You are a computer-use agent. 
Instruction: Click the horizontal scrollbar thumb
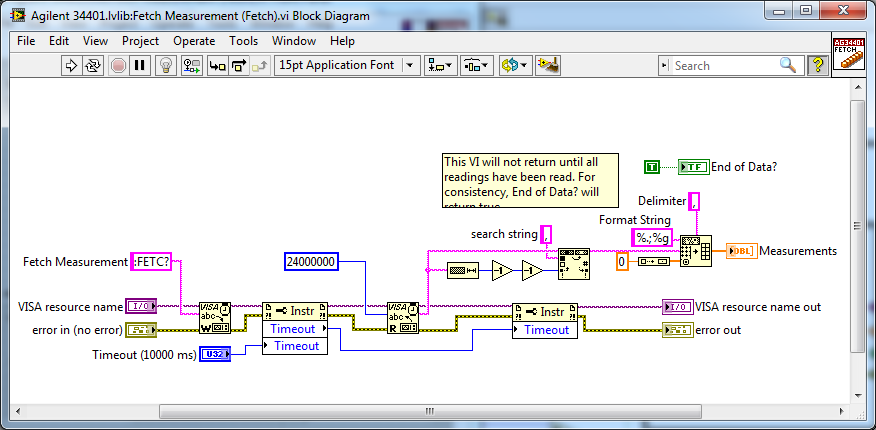pyautogui.click(x=429, y=411)
